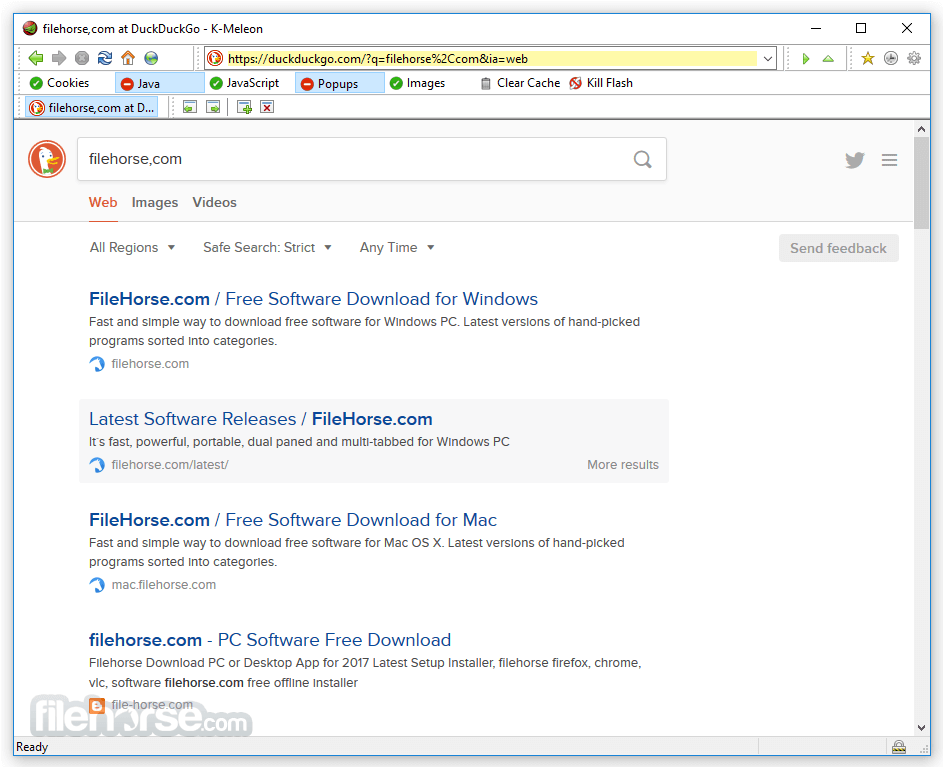Open DuckDuckGo Twitter bird icon
The height and width of the screenshot is (767, 943).
click(854, 159)
